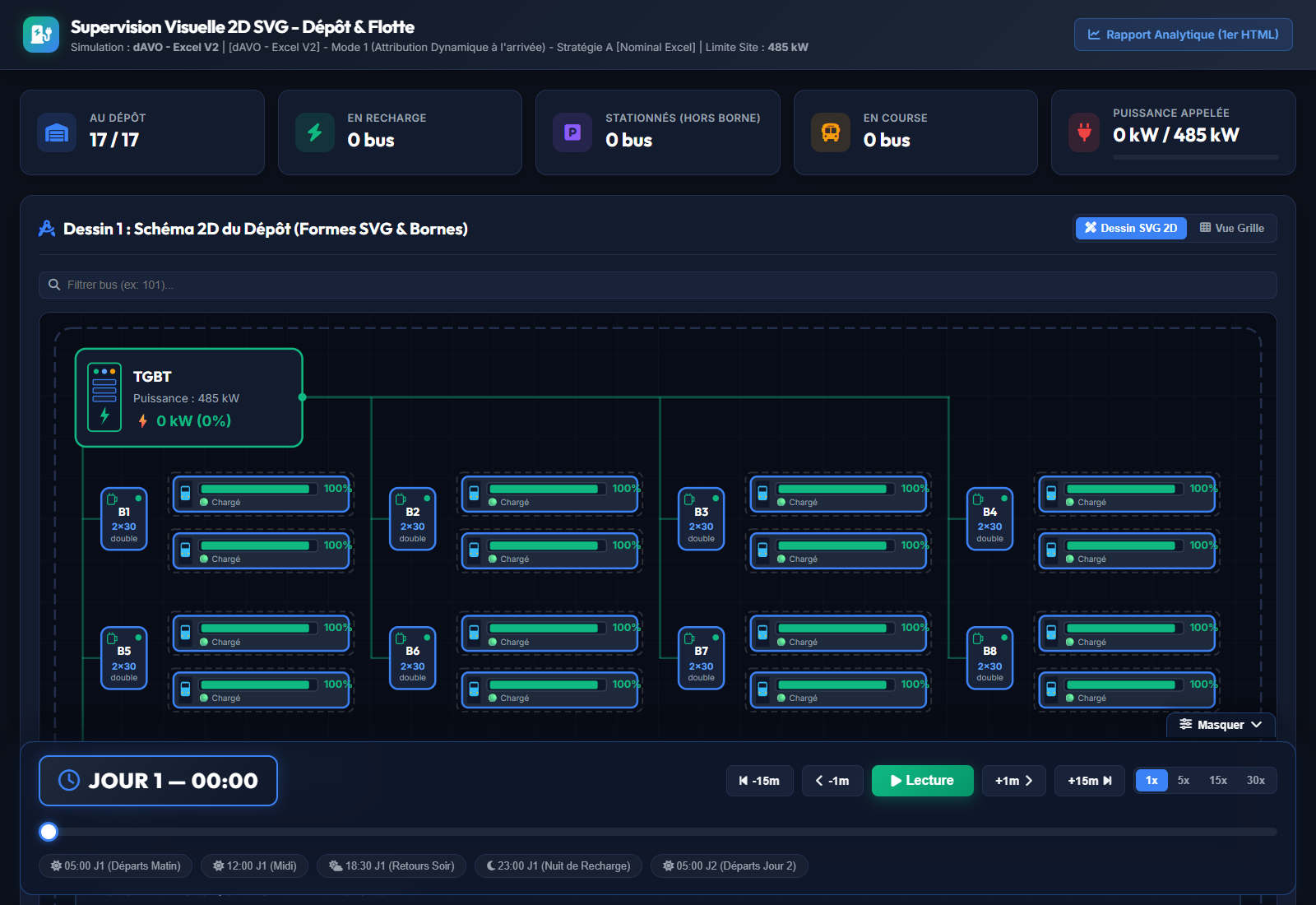Jump to 05:00 J1 Départs Matin
The height and width of the screenshot is (905, 1316).
click(x=115, y=866)
